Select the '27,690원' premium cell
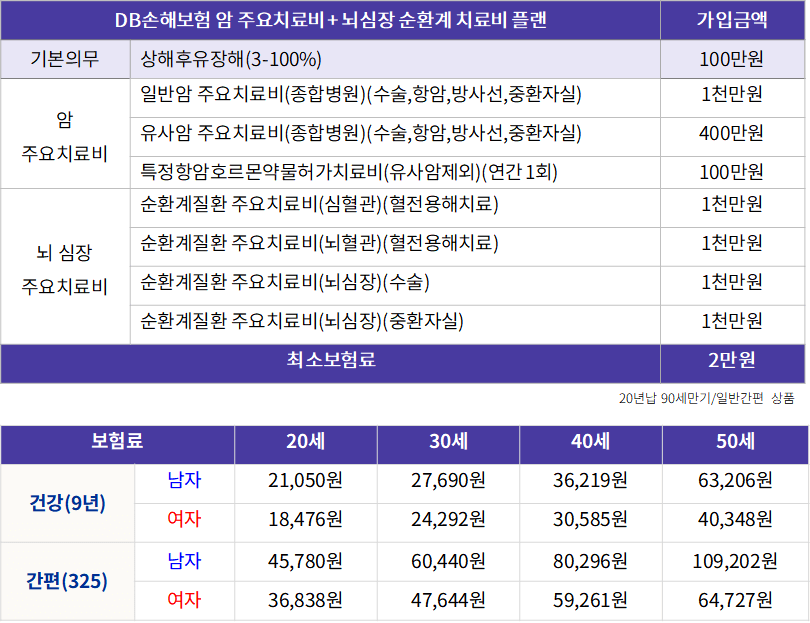 click(448, 480)
